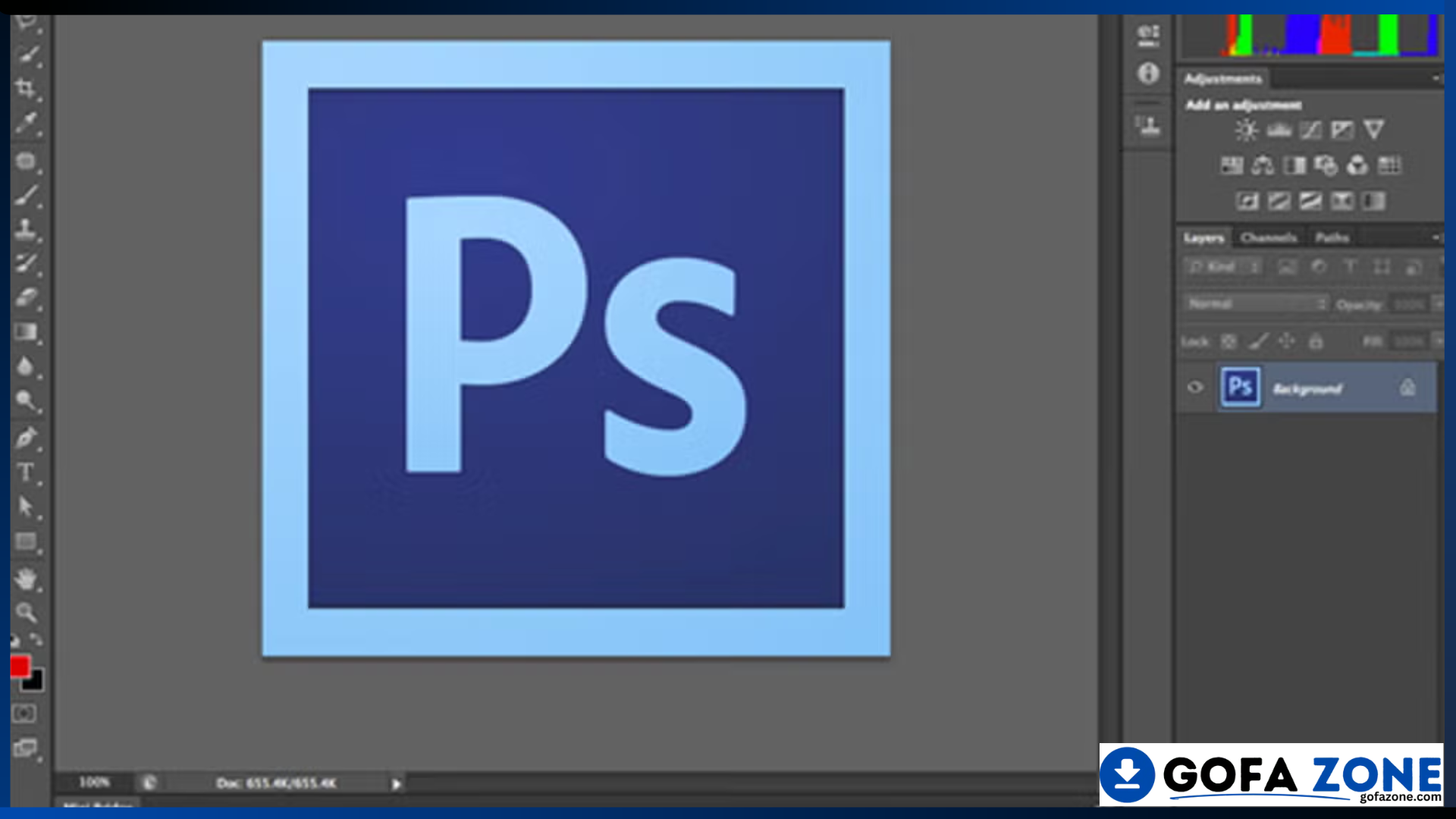
Task: Open the Layers panel menu
Action: [1436, 238]
